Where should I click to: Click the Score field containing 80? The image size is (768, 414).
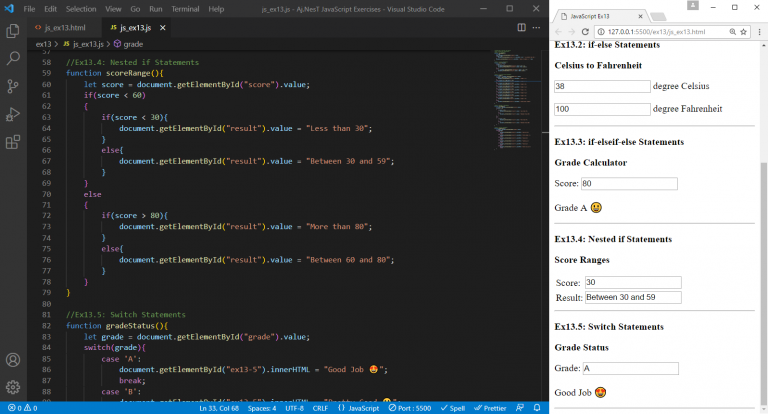pyautogui.click(x=628, y=184)
